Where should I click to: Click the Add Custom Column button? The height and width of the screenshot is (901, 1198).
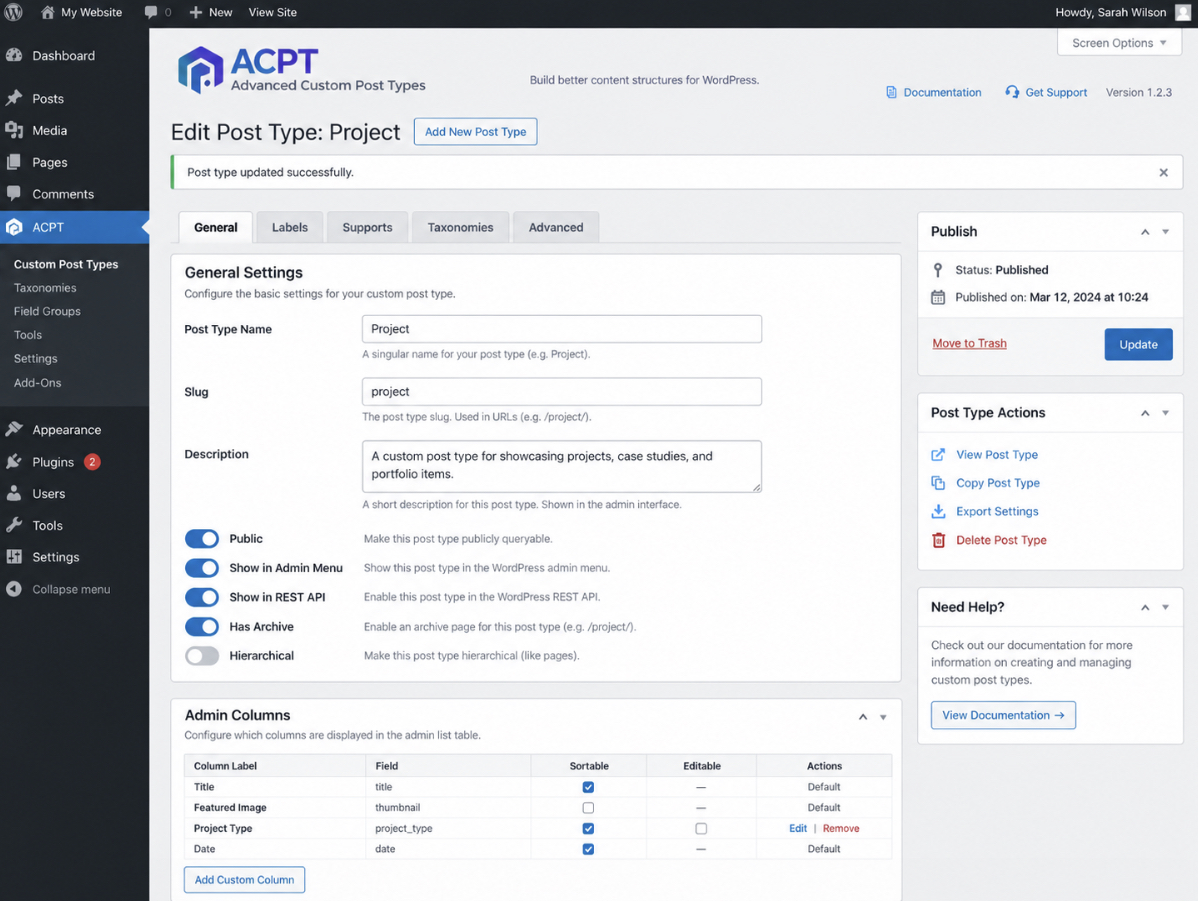244,880
